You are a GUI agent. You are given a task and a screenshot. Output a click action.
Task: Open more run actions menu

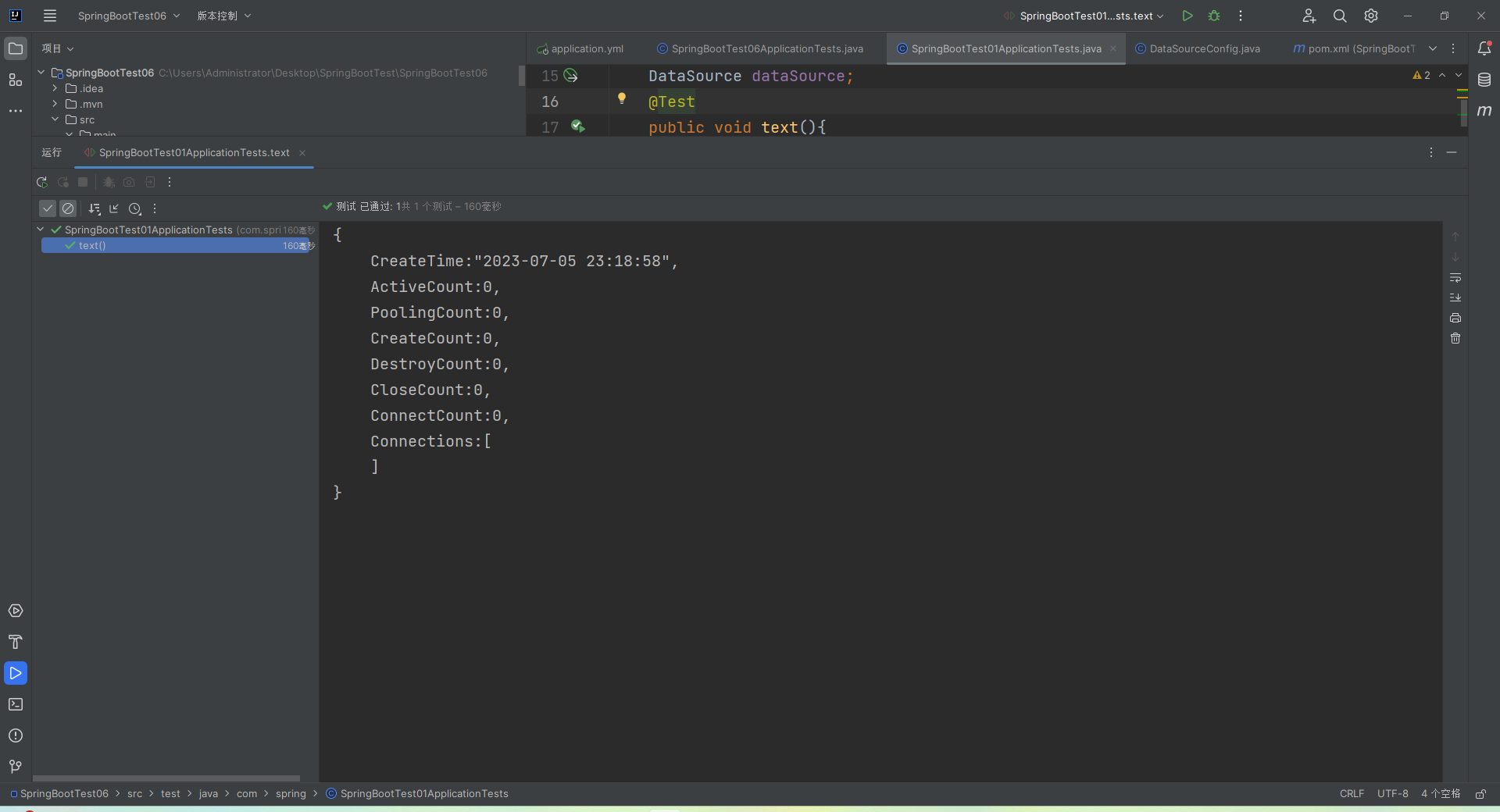[1241, 16]
